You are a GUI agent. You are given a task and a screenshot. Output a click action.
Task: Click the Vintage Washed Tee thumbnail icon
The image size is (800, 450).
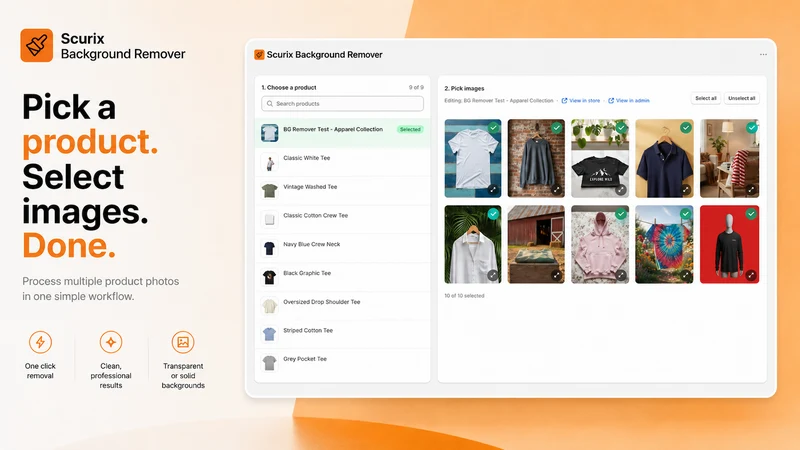(269, 191)
